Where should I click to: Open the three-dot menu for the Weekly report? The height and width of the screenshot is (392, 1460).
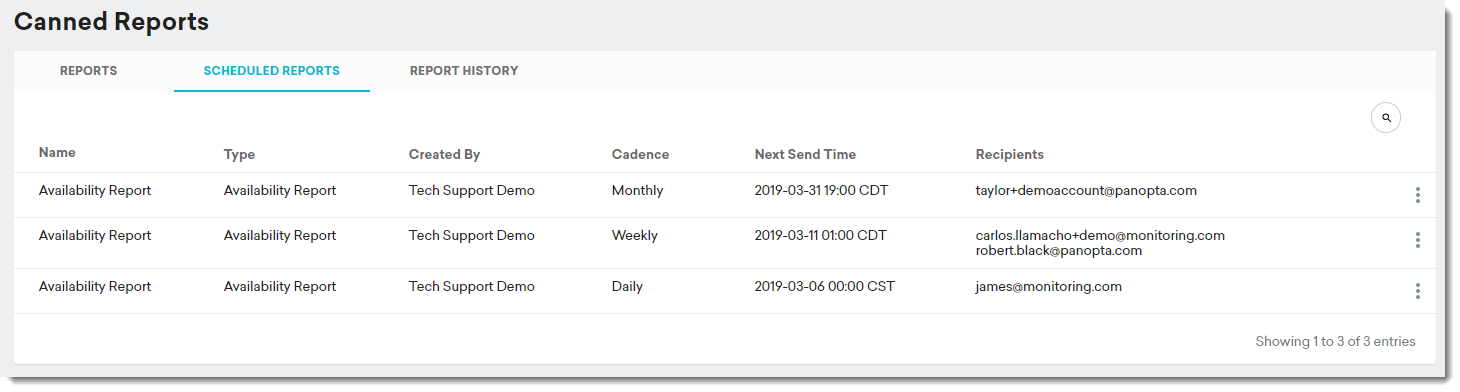click(x=1418, y=240)
